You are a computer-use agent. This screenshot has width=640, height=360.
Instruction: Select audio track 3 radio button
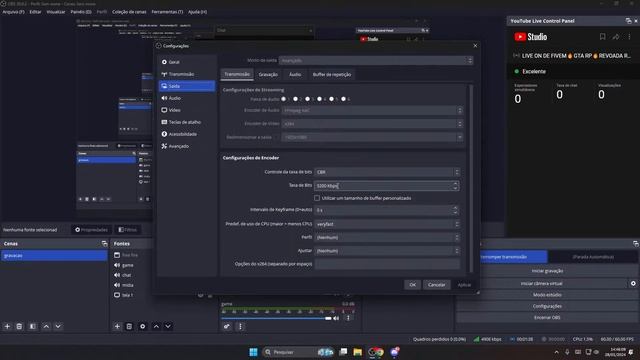pyautogui.click(x=307, y=99)
